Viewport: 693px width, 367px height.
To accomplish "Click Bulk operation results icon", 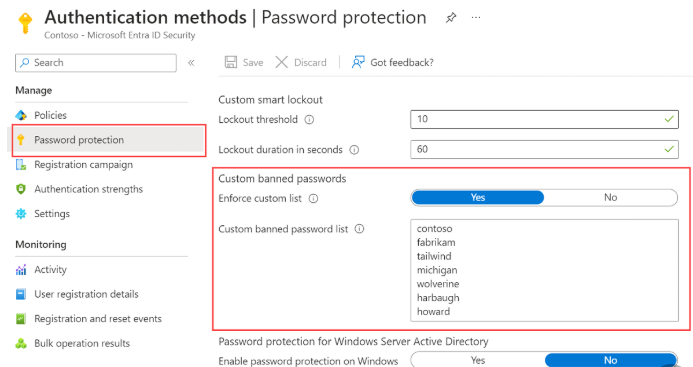I will point(21,344).
